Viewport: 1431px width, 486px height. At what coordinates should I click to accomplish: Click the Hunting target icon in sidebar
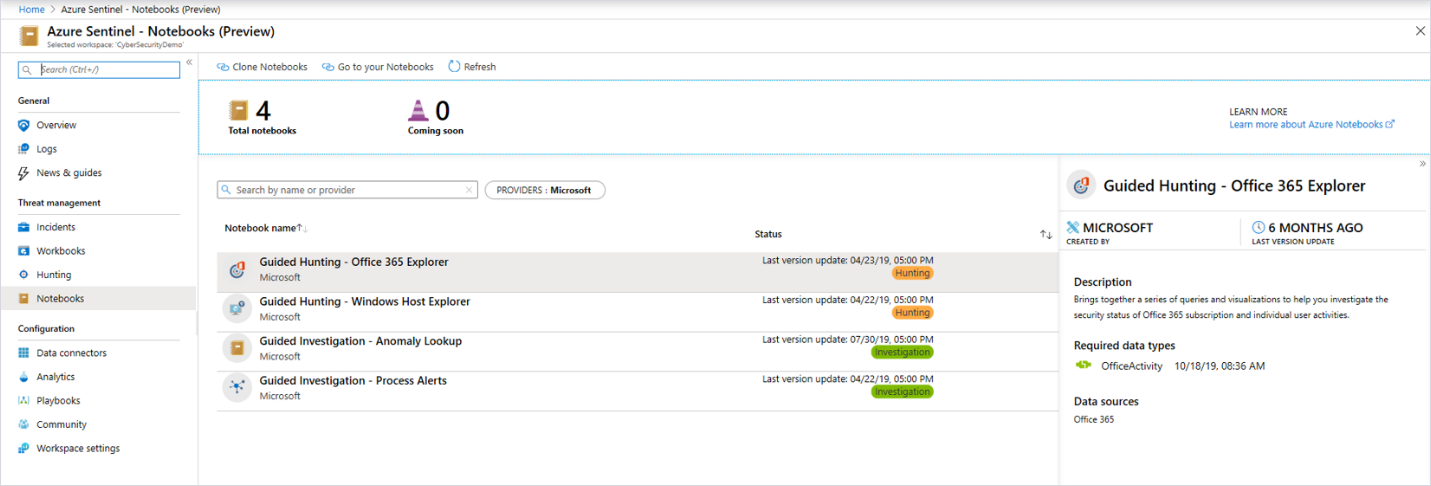point(24,275)
